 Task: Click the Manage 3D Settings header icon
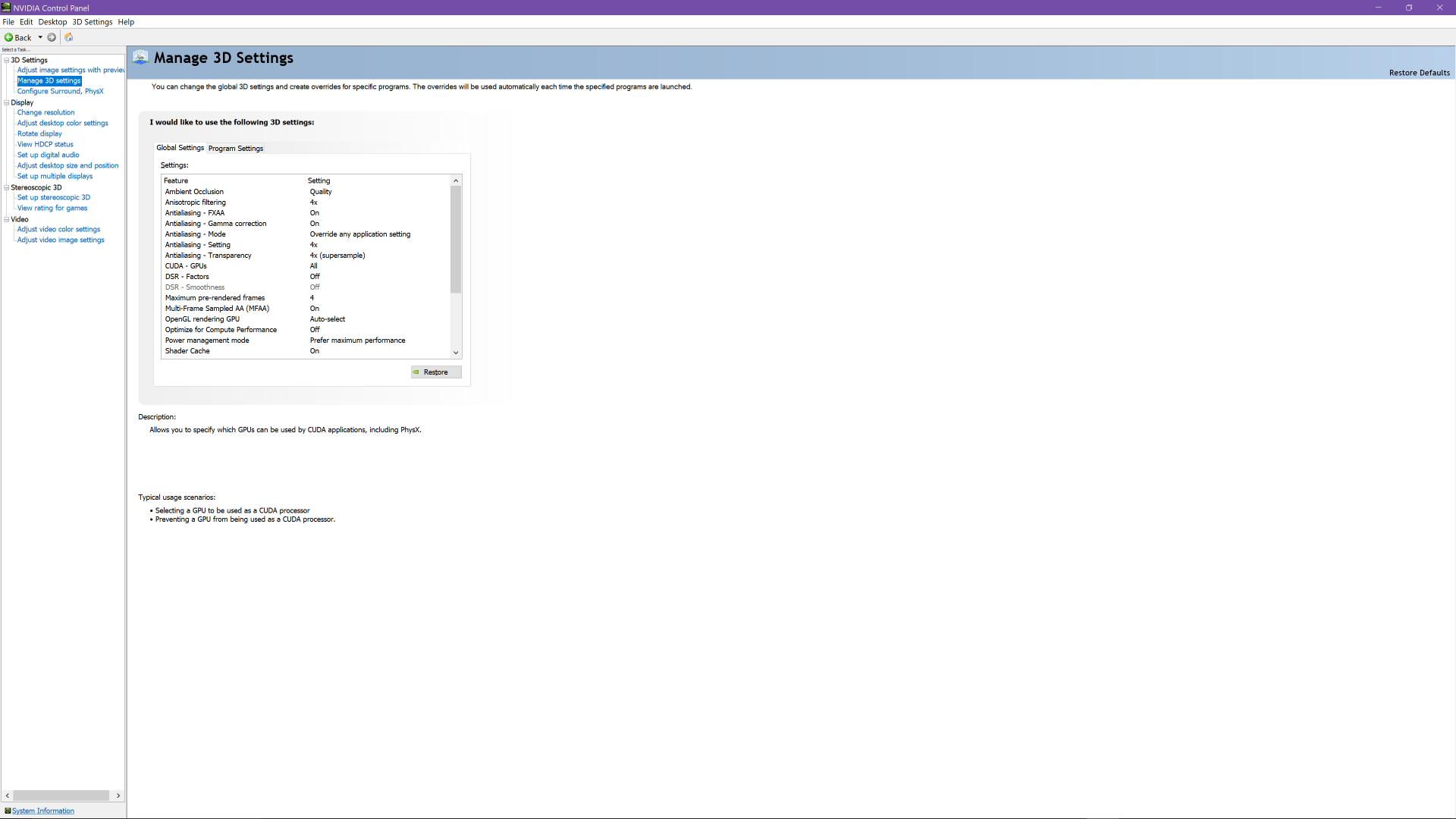pyautogui.click(x=140, y=58)
